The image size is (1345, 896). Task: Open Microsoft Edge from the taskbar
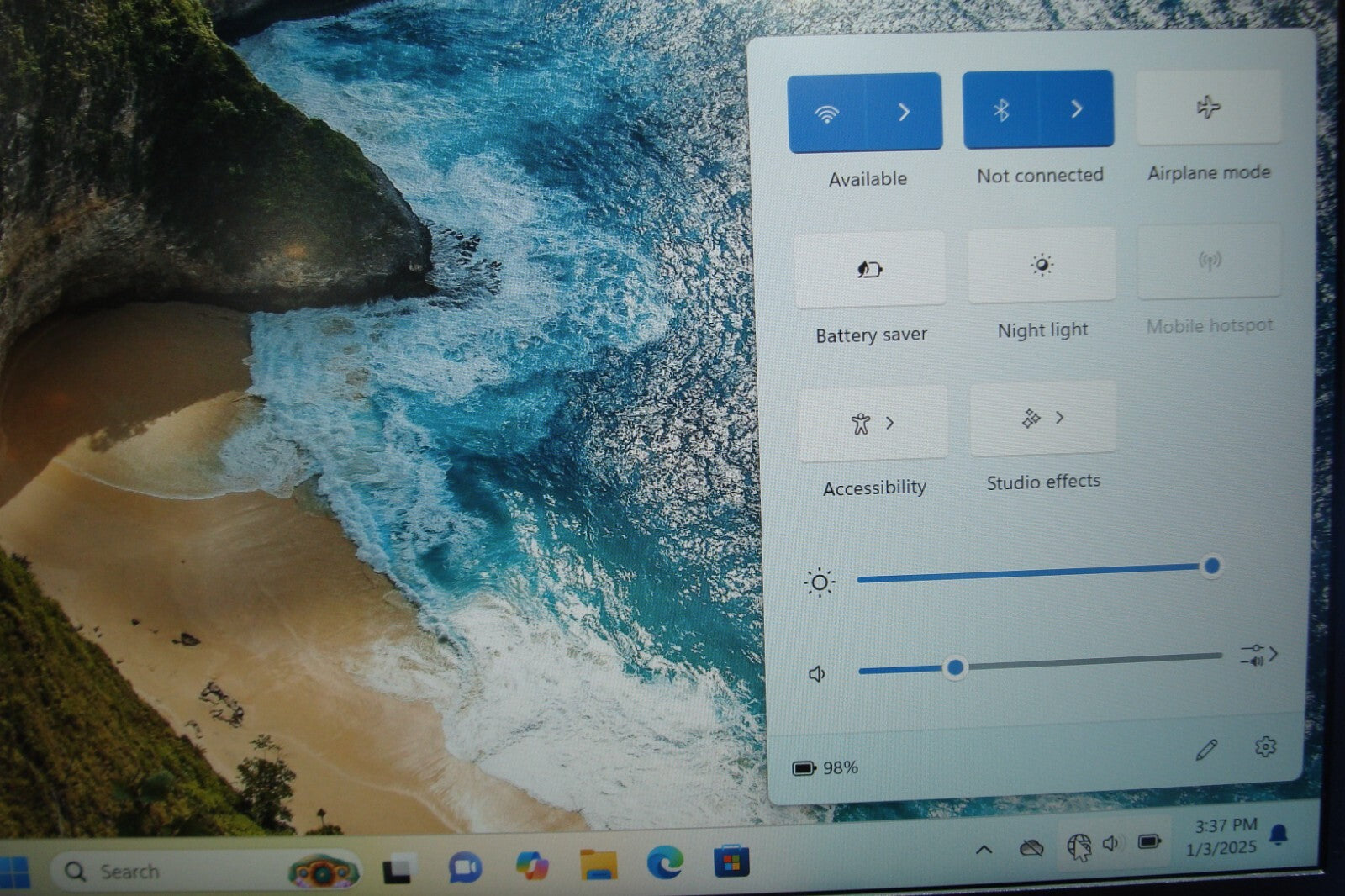coord(665,863)
